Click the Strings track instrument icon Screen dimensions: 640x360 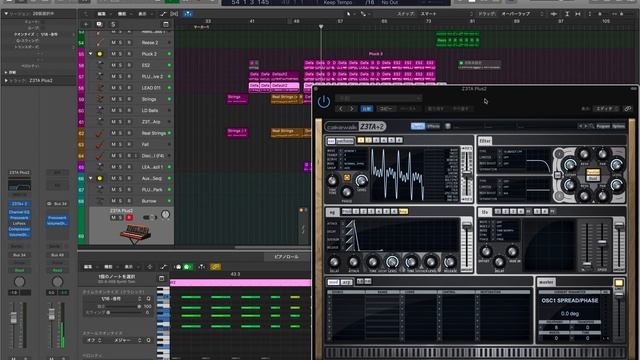point(100,99)
